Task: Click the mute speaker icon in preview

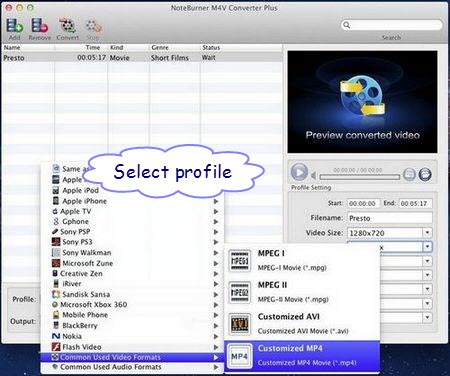Action: pos(313,175)
